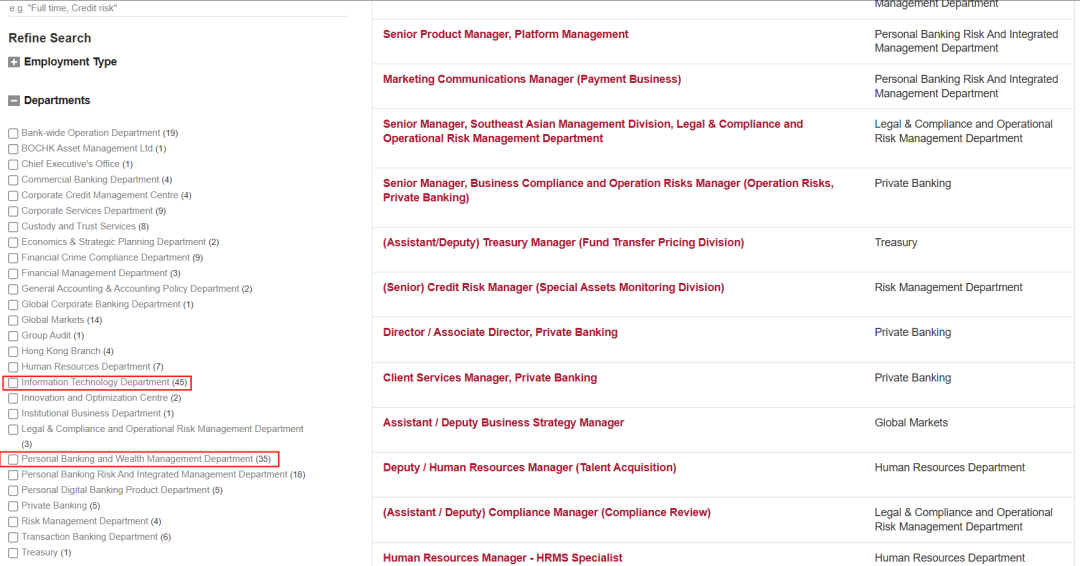Click the Refine Search heading
This screenshot has width=1080, height=566.
(50, 38)
